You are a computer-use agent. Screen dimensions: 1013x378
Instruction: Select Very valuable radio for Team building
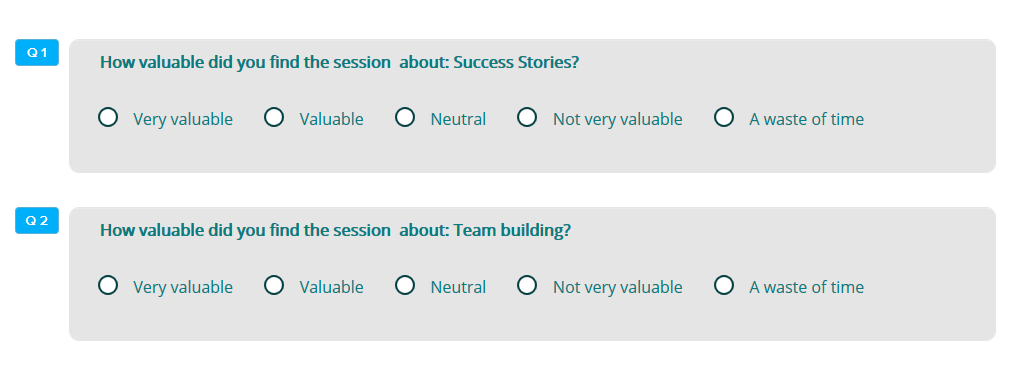[x=108, y=285]
